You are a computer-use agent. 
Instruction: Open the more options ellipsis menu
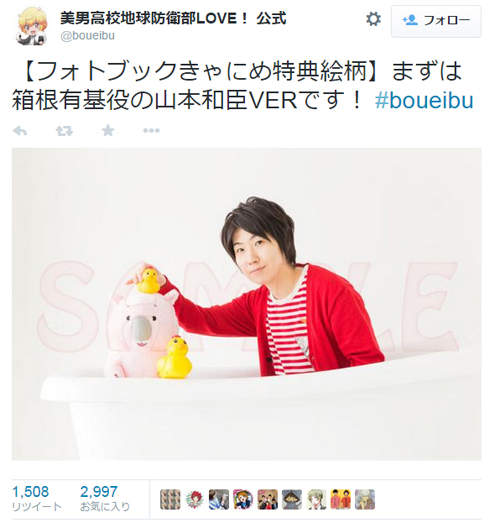[151, 131]
